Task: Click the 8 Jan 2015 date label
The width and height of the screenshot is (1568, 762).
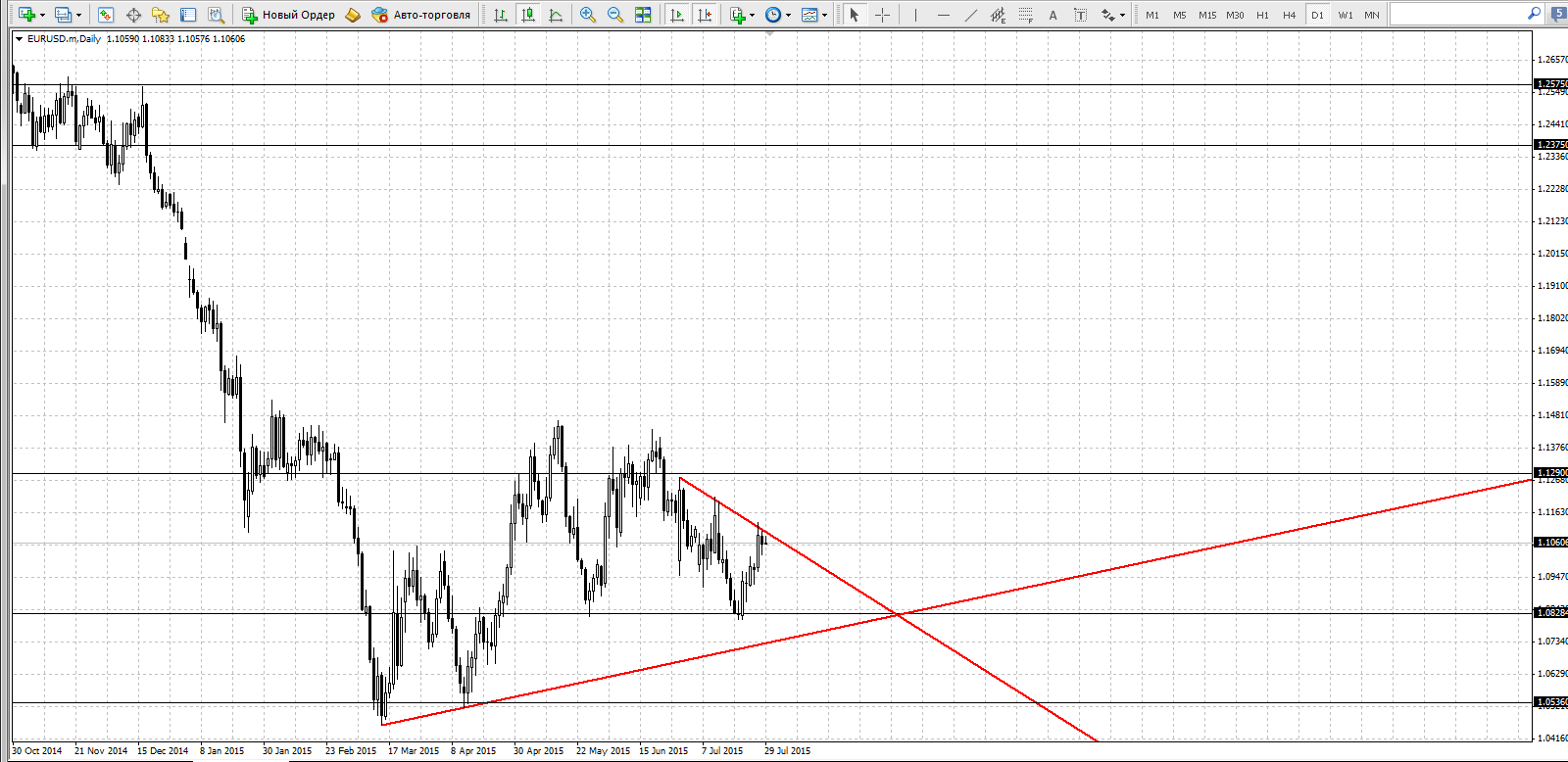Action: point(222,751)
